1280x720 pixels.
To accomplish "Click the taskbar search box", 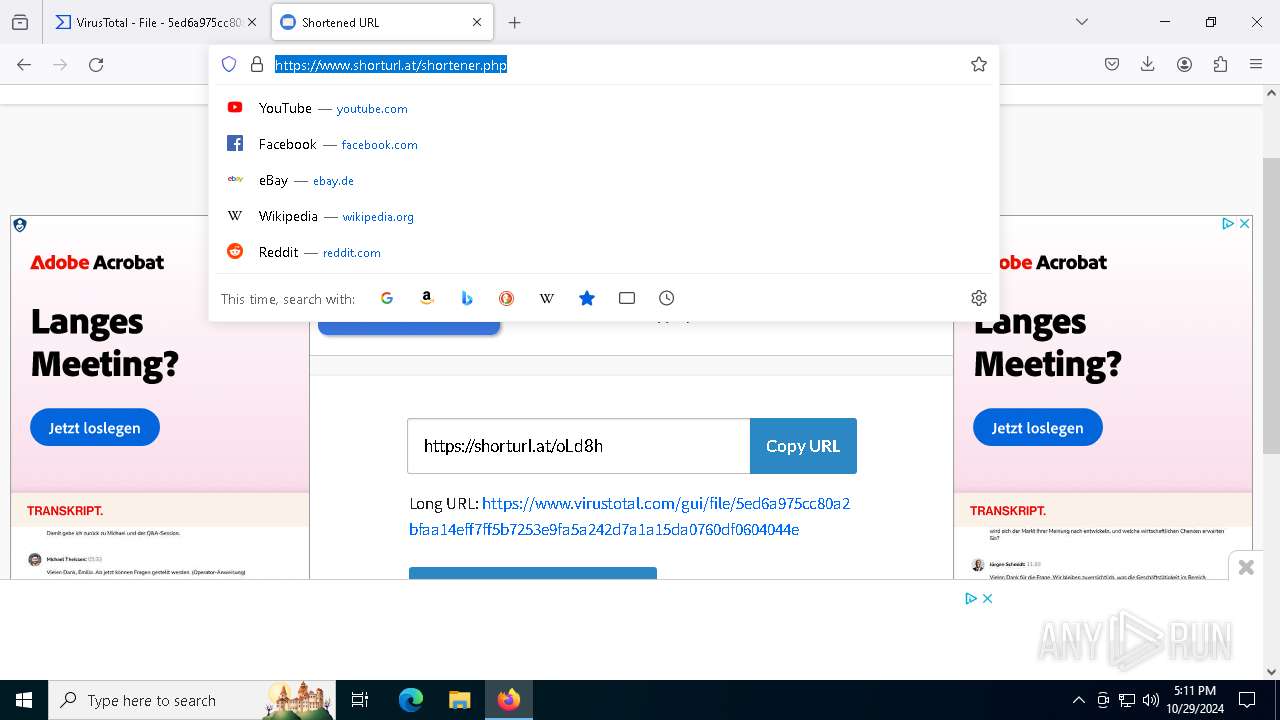I will tap(193, 700).
